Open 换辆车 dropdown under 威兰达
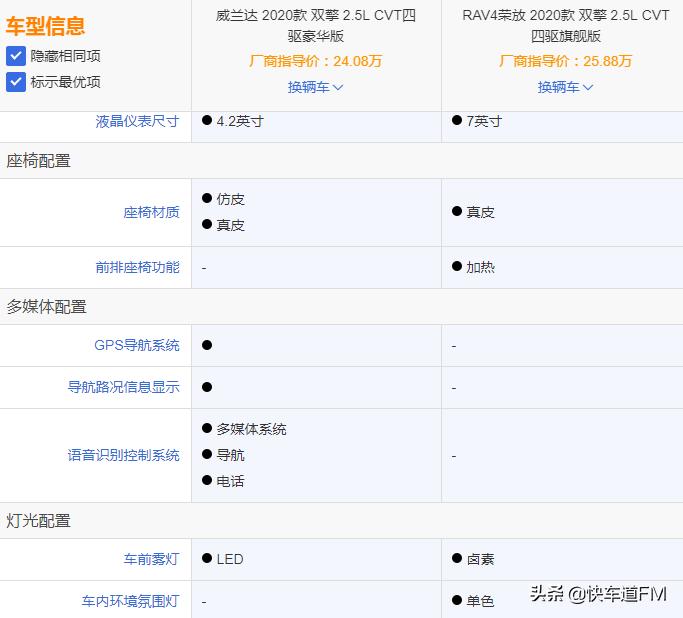The width and height of the screenshot is (683, 618). (x=315, y=87)
